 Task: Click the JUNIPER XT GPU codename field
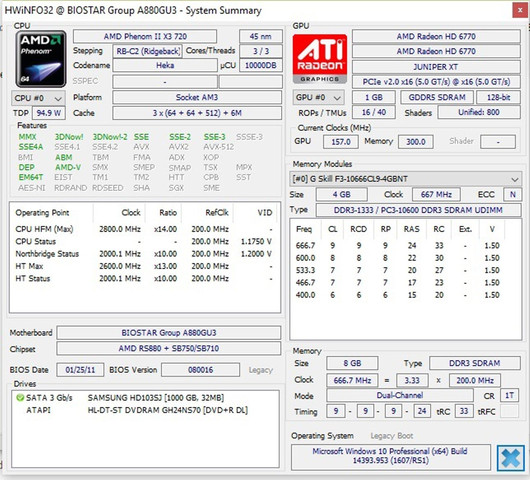[x=436, y=67]
